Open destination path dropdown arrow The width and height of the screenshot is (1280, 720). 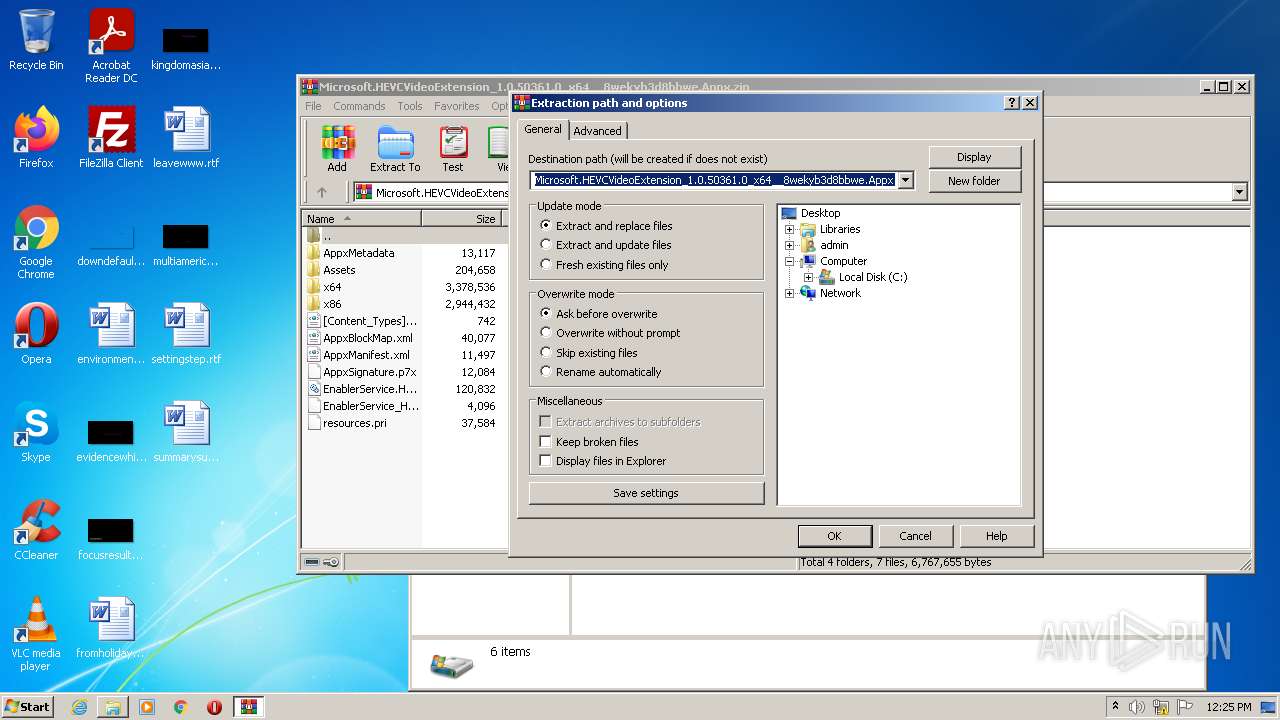(x=905, y=180)
